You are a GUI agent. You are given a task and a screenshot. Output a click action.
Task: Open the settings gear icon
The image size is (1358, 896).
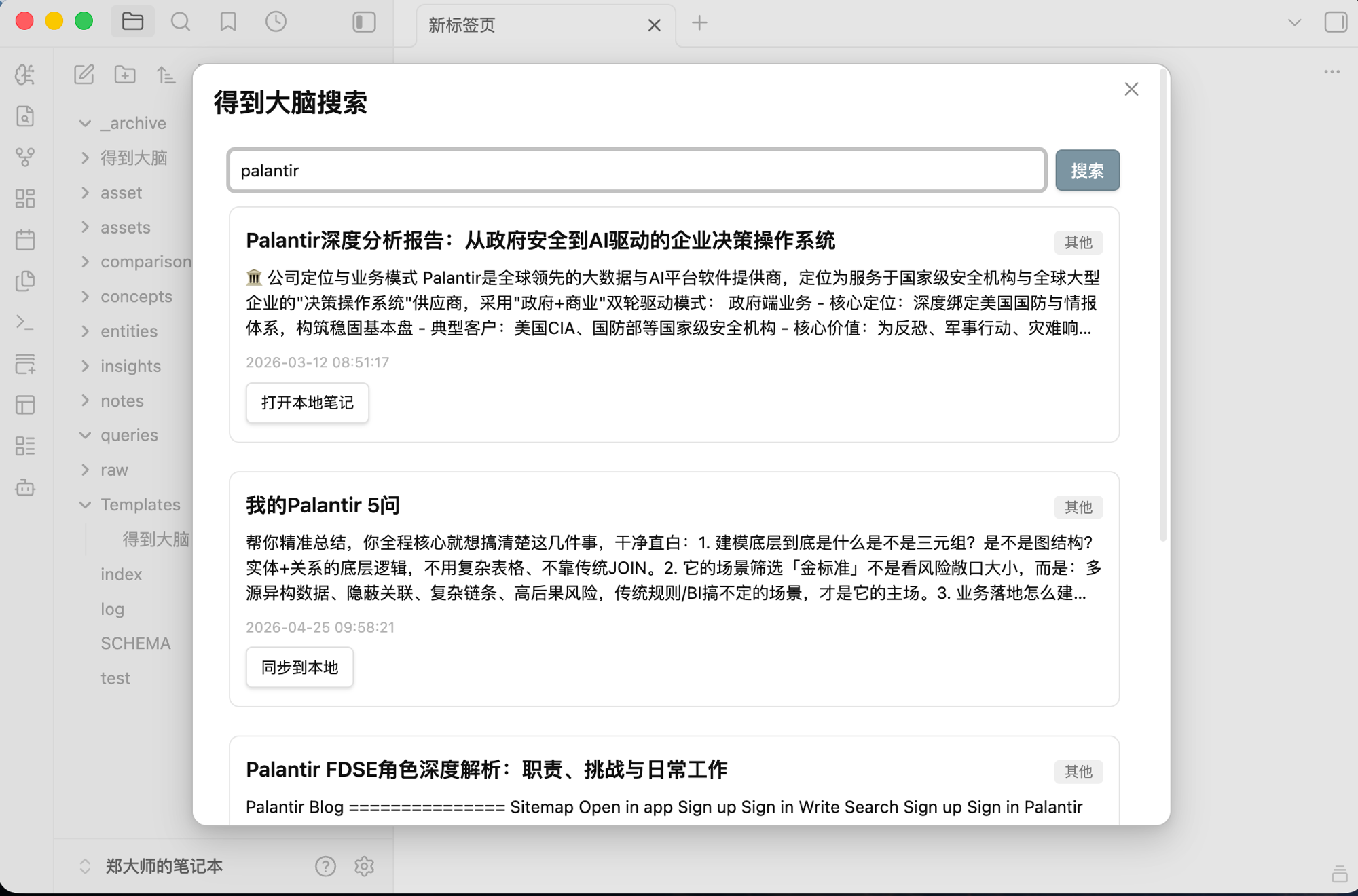point(365,866)
